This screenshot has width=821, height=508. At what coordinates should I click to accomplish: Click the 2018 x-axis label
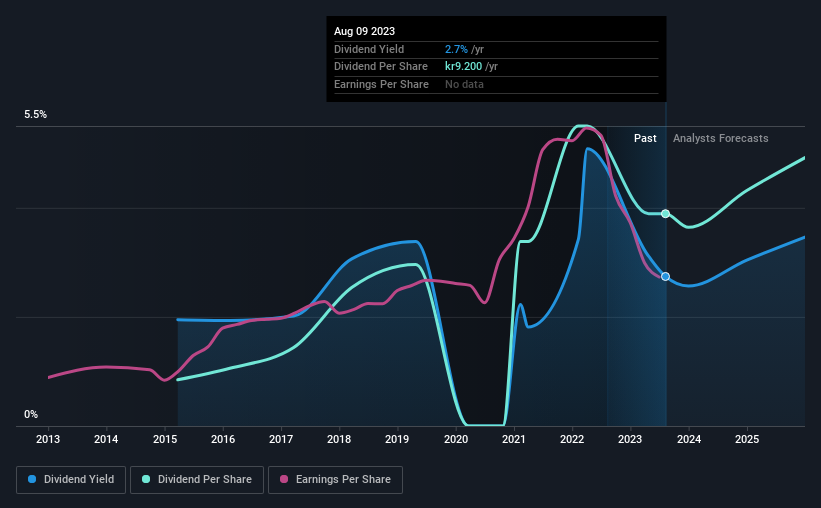coord(339,439)
